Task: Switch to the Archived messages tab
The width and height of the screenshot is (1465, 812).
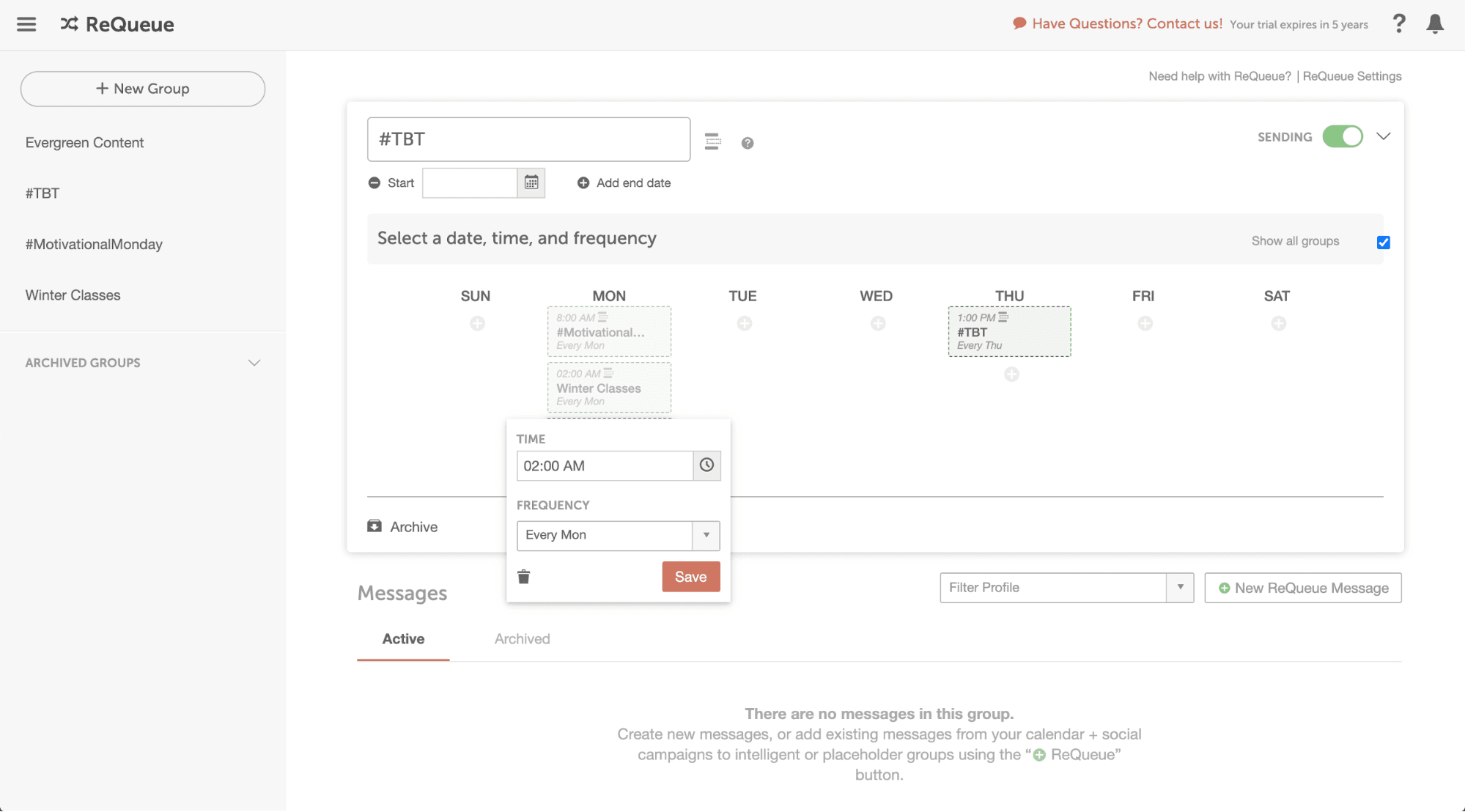Action: click(x=522, y=639)
